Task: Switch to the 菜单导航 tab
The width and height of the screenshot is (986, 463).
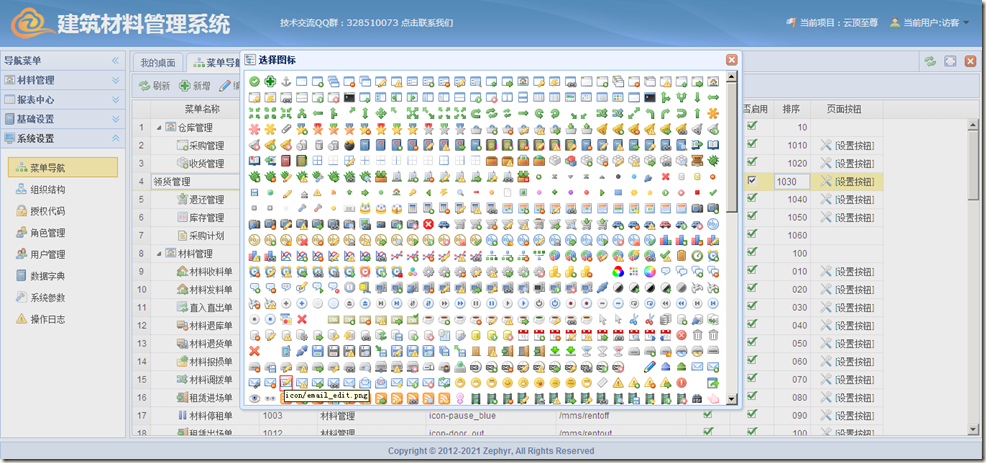Action: (x=216, y=62)
